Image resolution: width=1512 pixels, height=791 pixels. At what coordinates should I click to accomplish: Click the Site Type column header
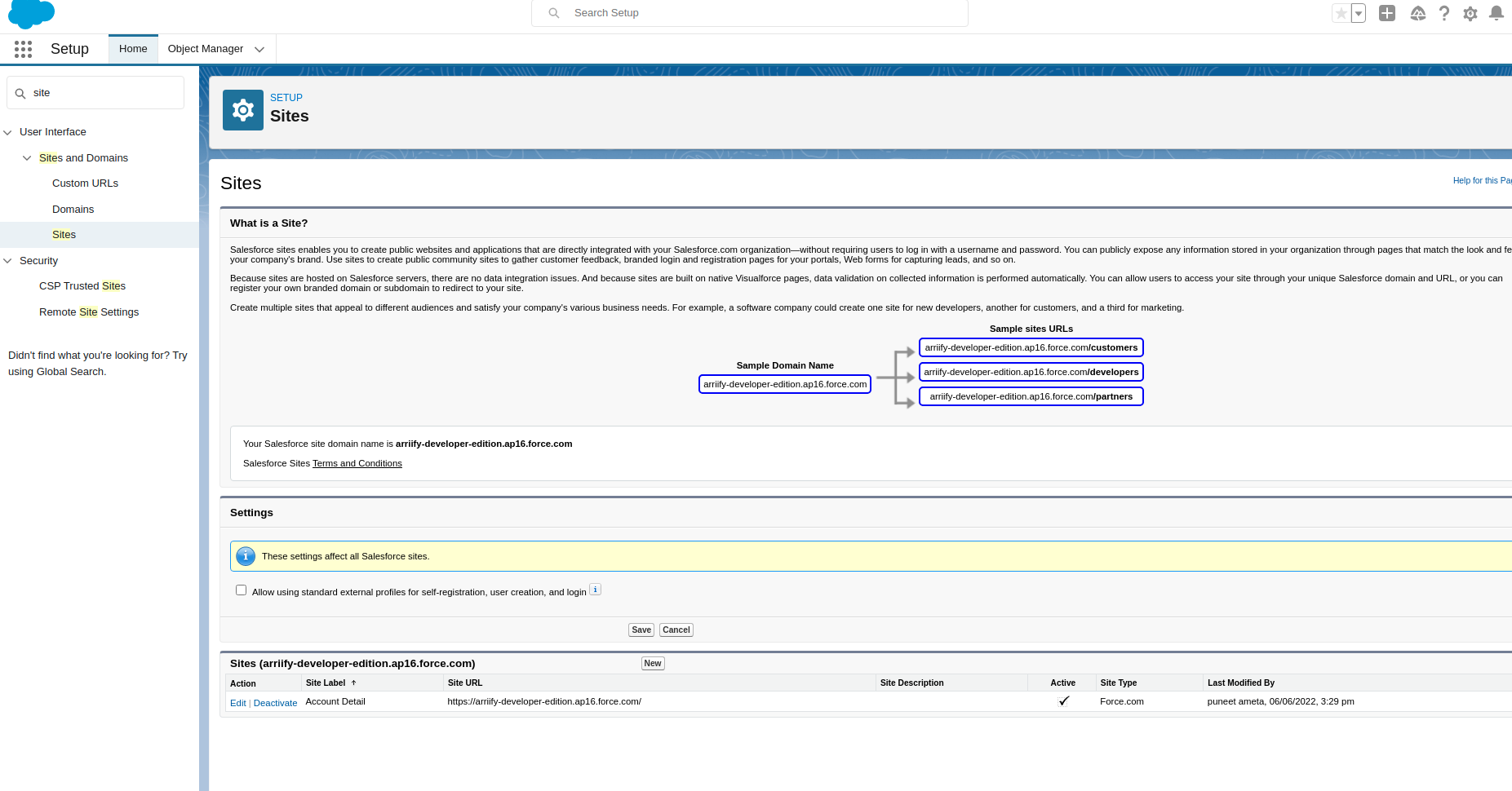coord(1118,683)
